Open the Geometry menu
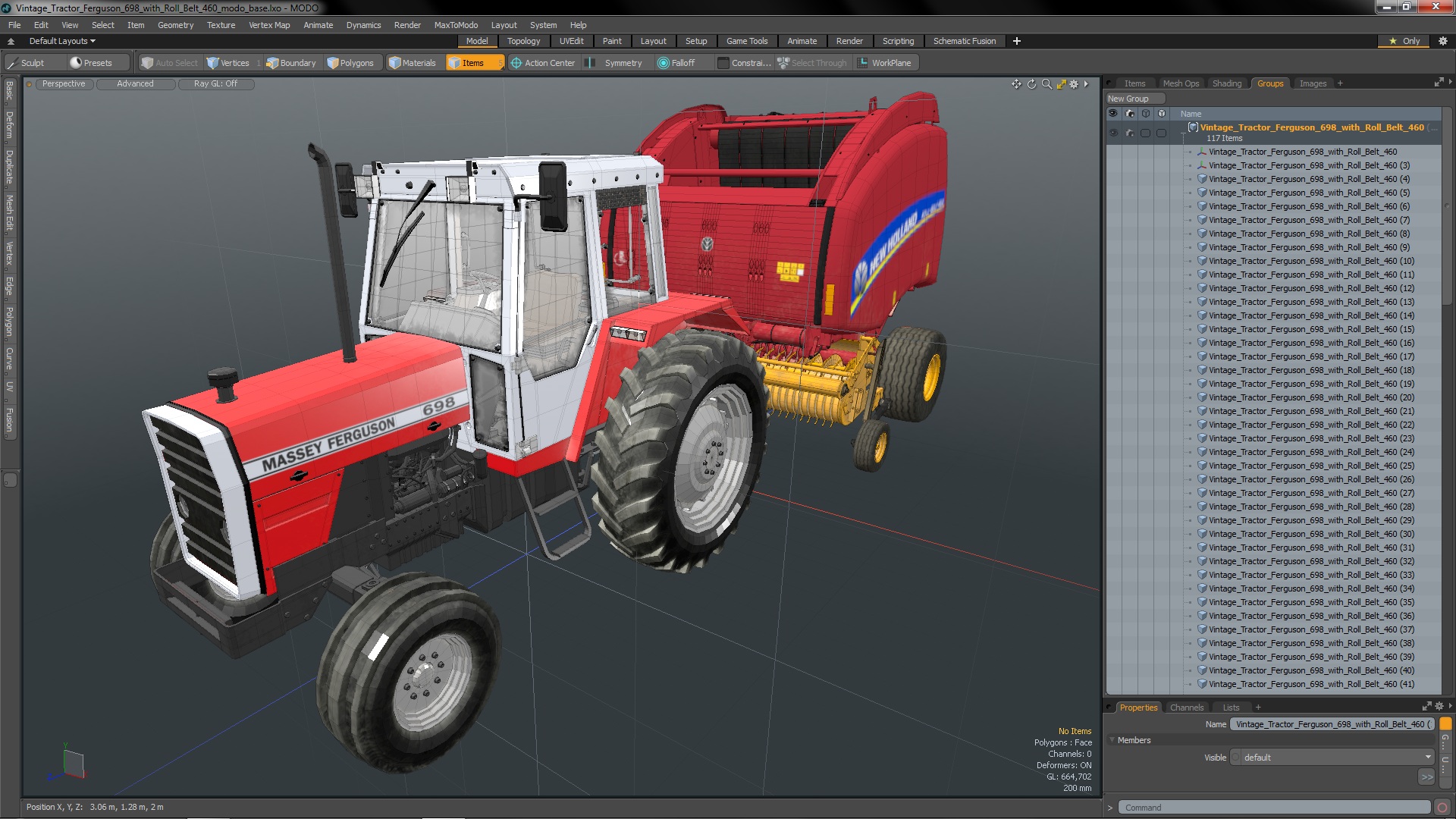This screenshot has height=819, width=1456. [175, 25]
